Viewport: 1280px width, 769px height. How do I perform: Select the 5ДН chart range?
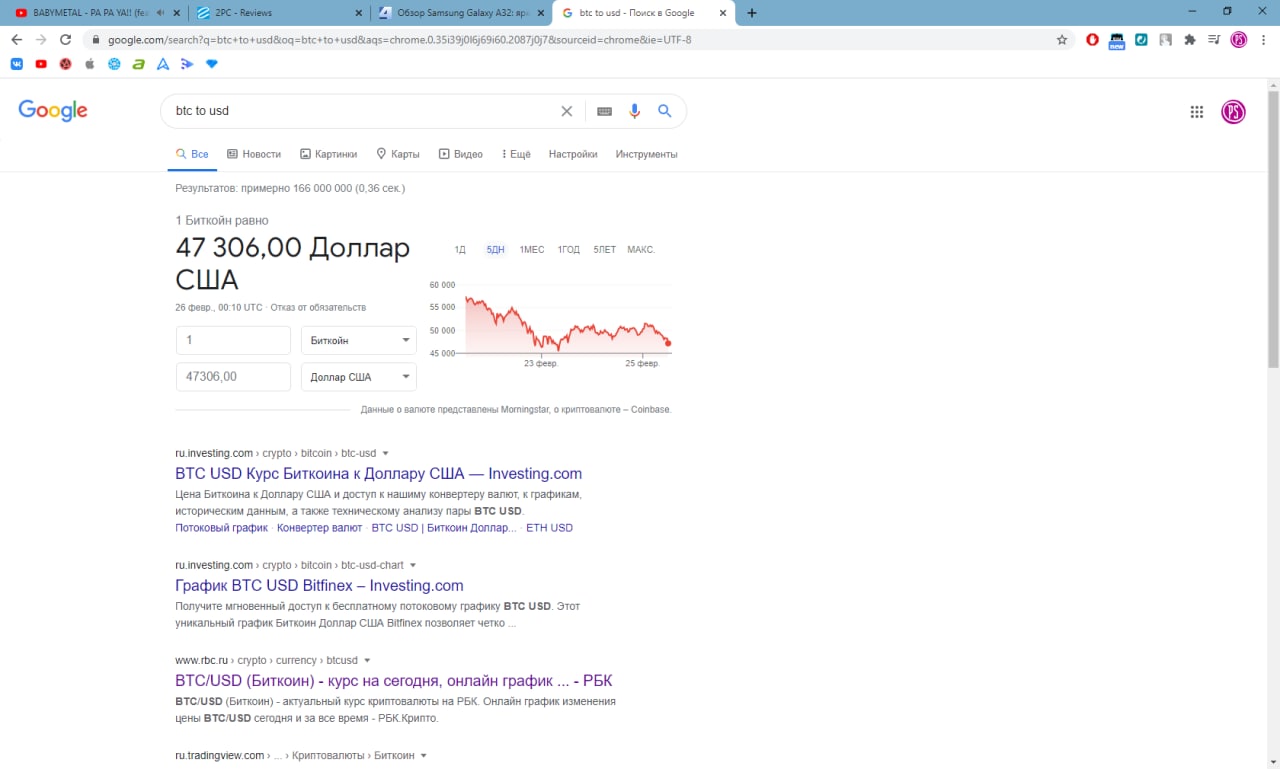pos(495,250)
